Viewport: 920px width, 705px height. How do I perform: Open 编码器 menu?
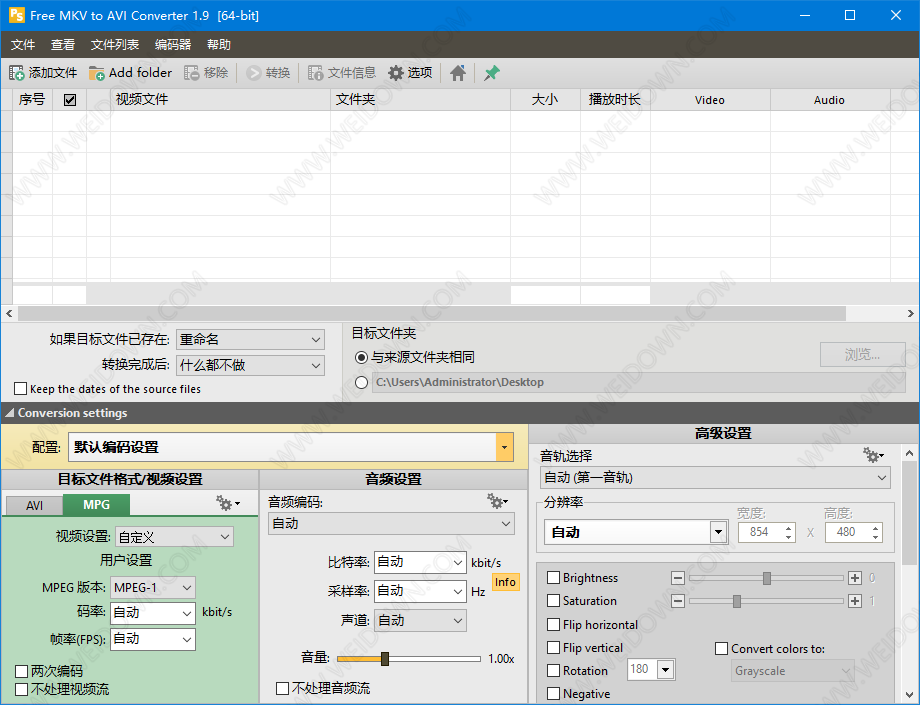[x=172, y=45]
